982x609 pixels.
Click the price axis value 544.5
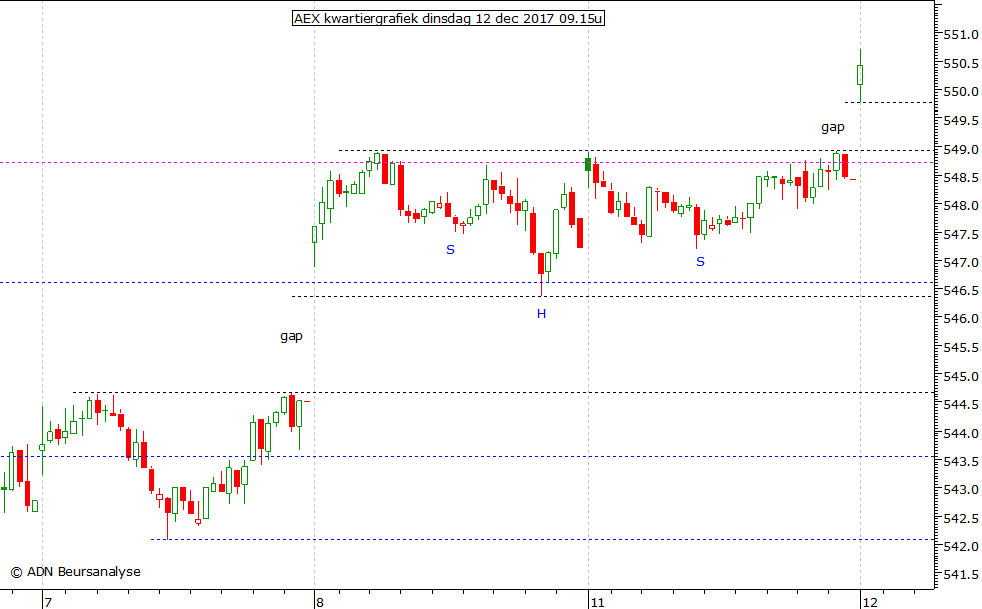(x=961, y=405)
